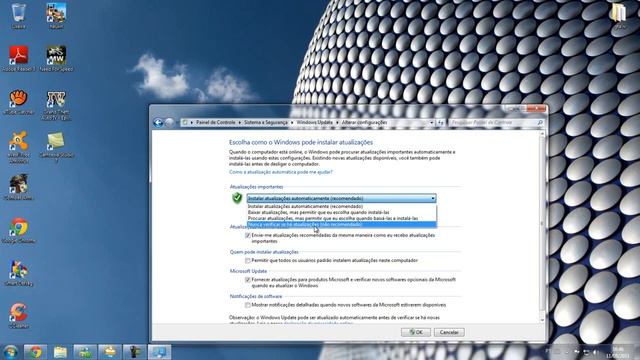640x360 pixels.
Task: Select 'Baixar atualizações, mas permitir' option
Action: [x=342, y=212]
